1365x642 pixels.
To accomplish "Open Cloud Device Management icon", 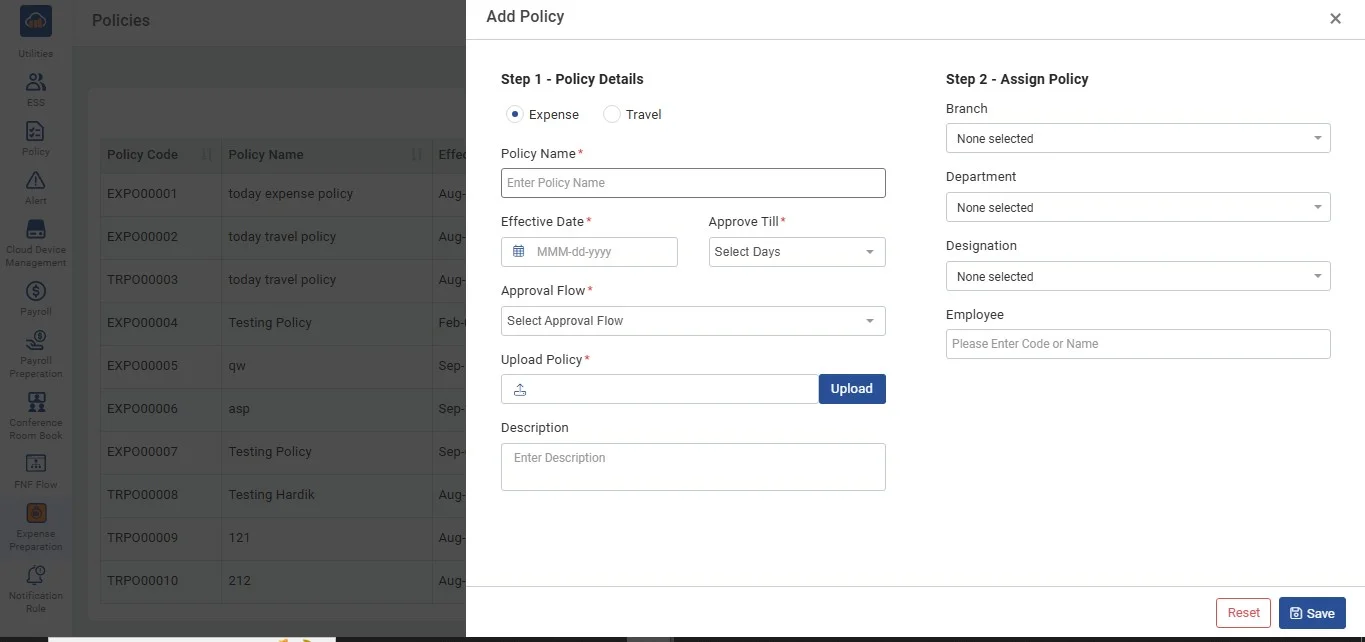I will (x=36, y=230).
